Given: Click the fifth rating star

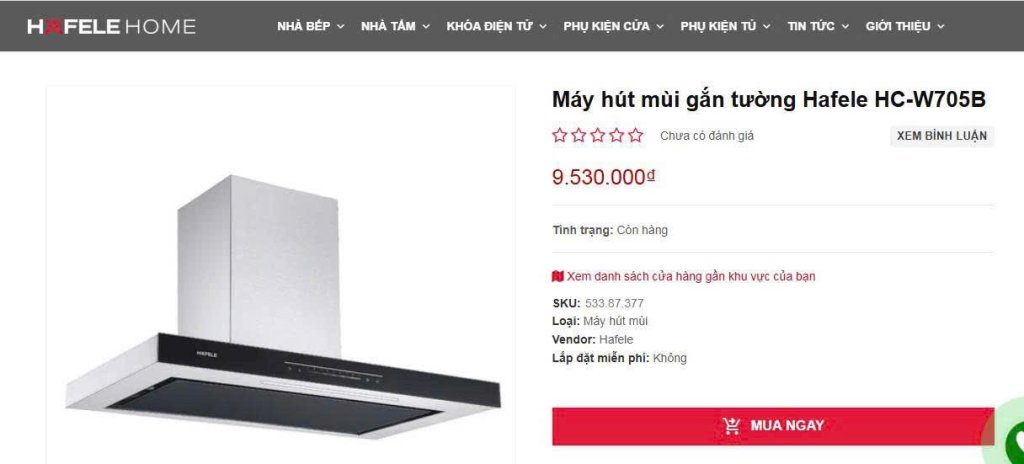Looking at the screenshot, I should 635,135.
